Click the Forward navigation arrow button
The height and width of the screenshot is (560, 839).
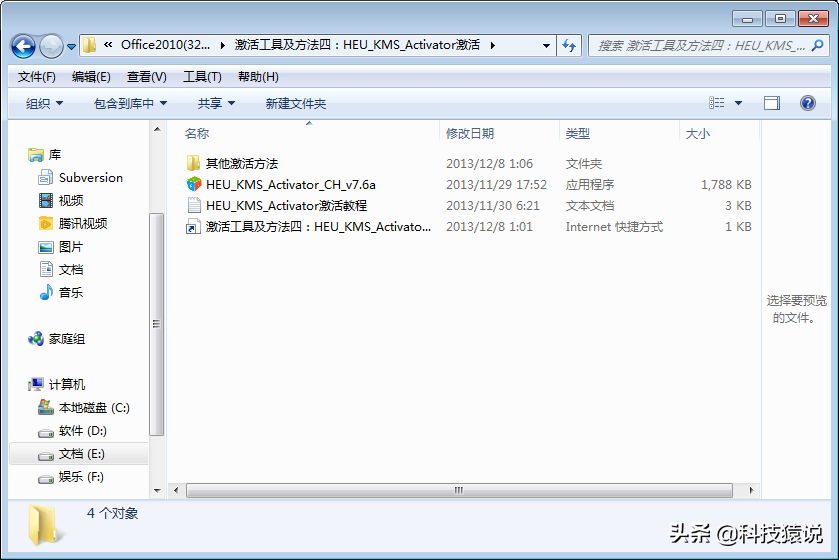(x=51, y=46)
